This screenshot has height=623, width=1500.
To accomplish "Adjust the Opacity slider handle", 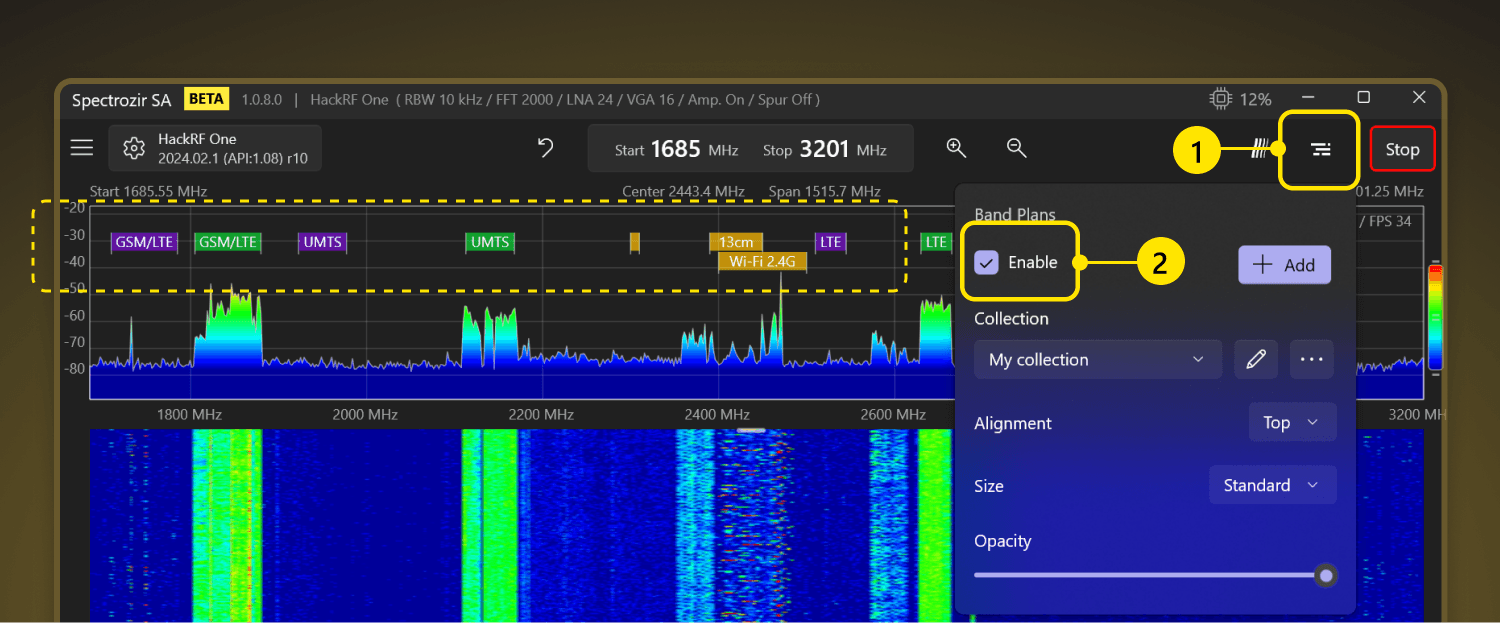I will coord(1326,575).
